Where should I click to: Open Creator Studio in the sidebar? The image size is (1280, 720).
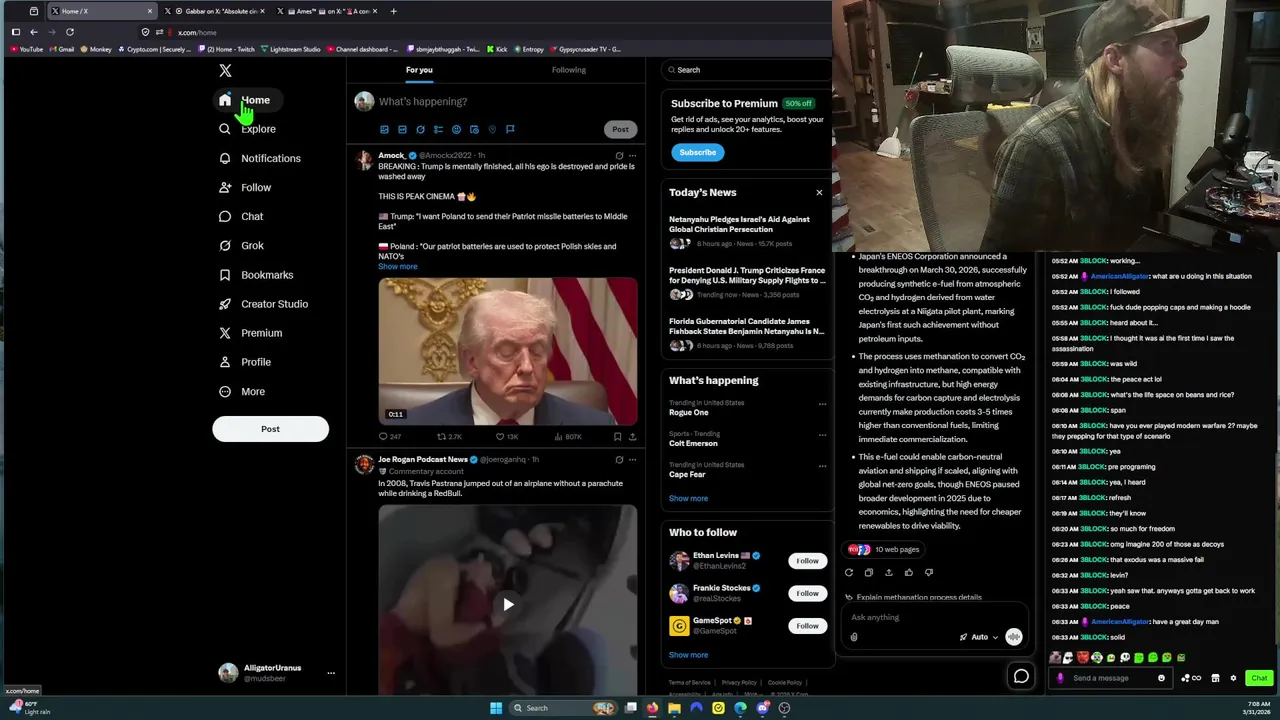click(263, 304)
